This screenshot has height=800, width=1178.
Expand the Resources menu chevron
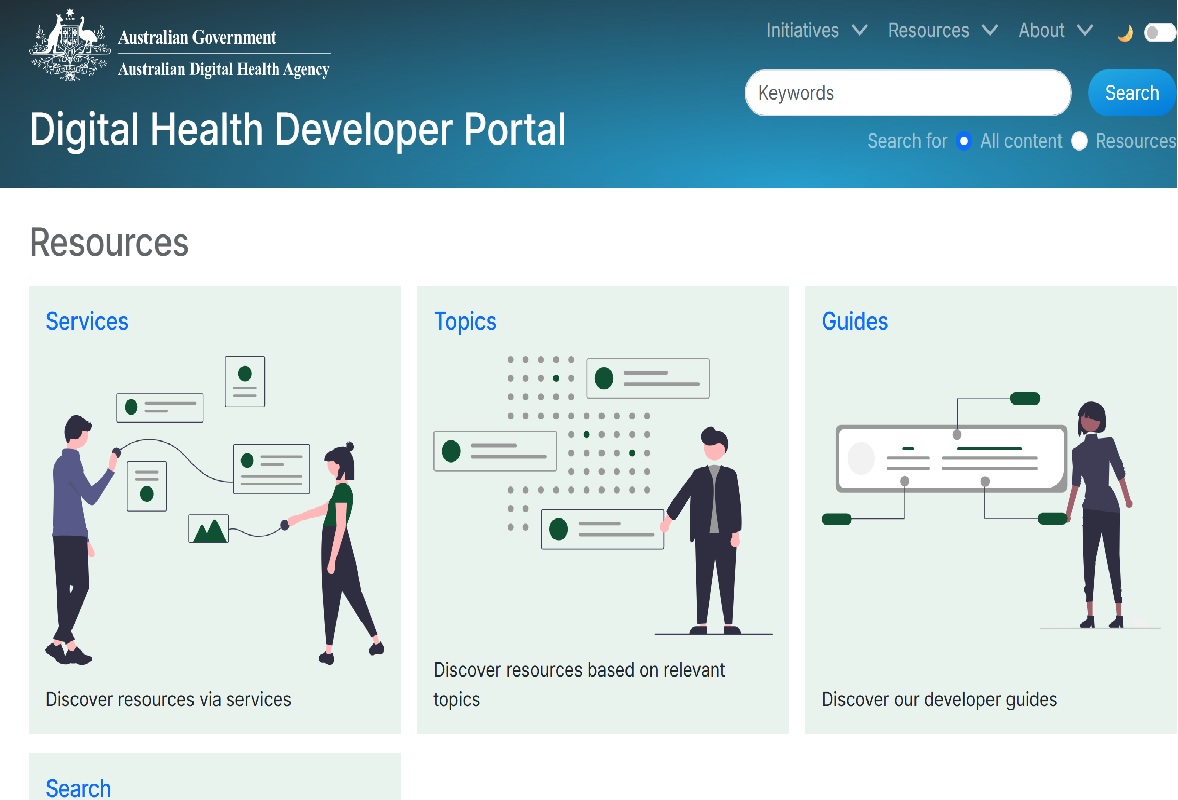pyautogui.click(x=990, y=31)
